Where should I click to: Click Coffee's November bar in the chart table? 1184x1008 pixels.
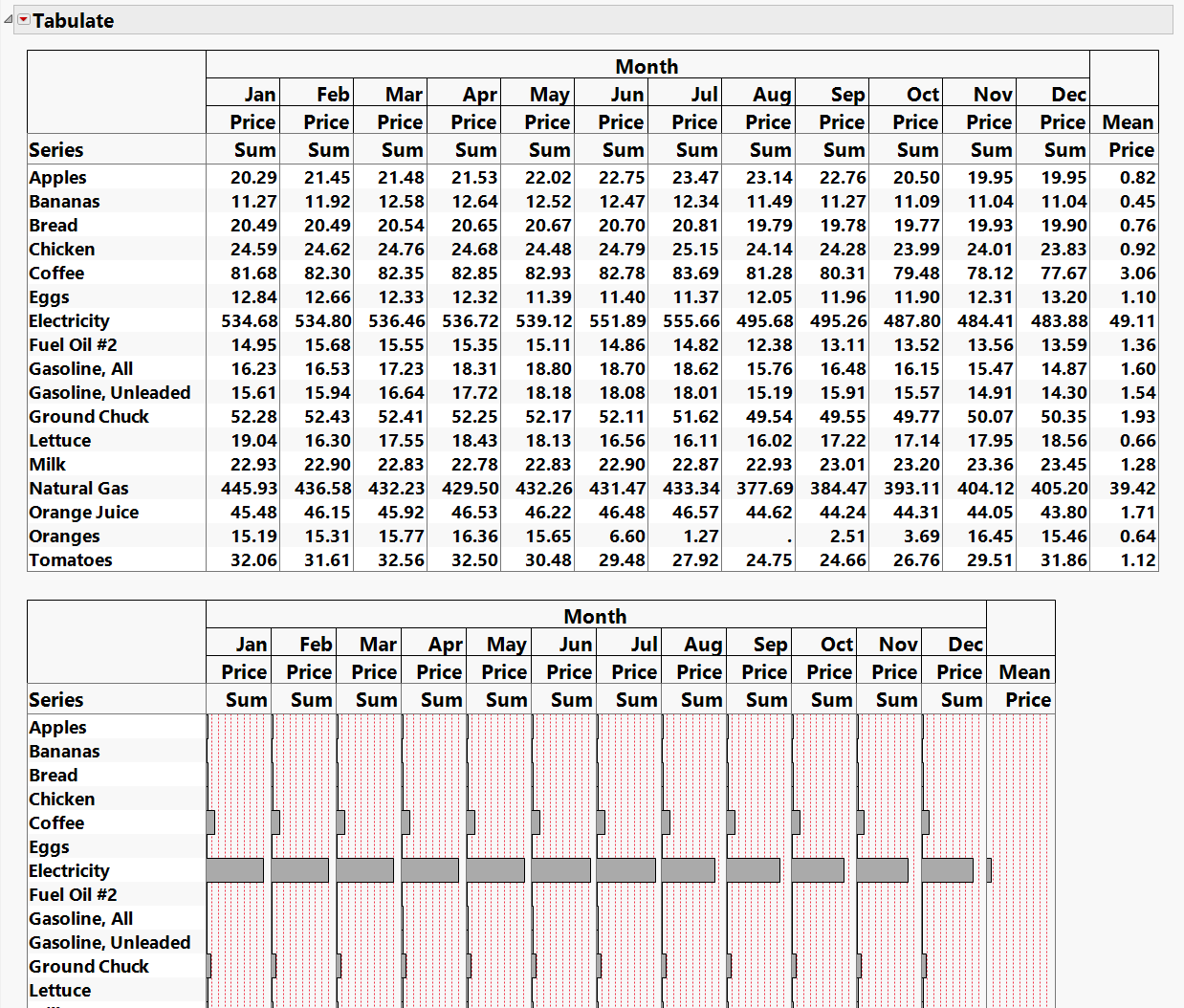tap(860, 822)
